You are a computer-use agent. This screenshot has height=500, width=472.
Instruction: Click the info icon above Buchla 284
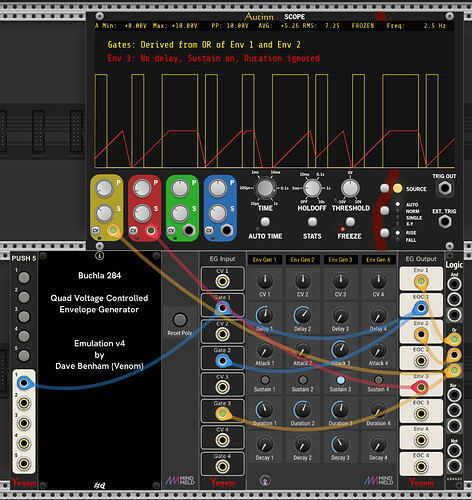click(x=99, y=256)
